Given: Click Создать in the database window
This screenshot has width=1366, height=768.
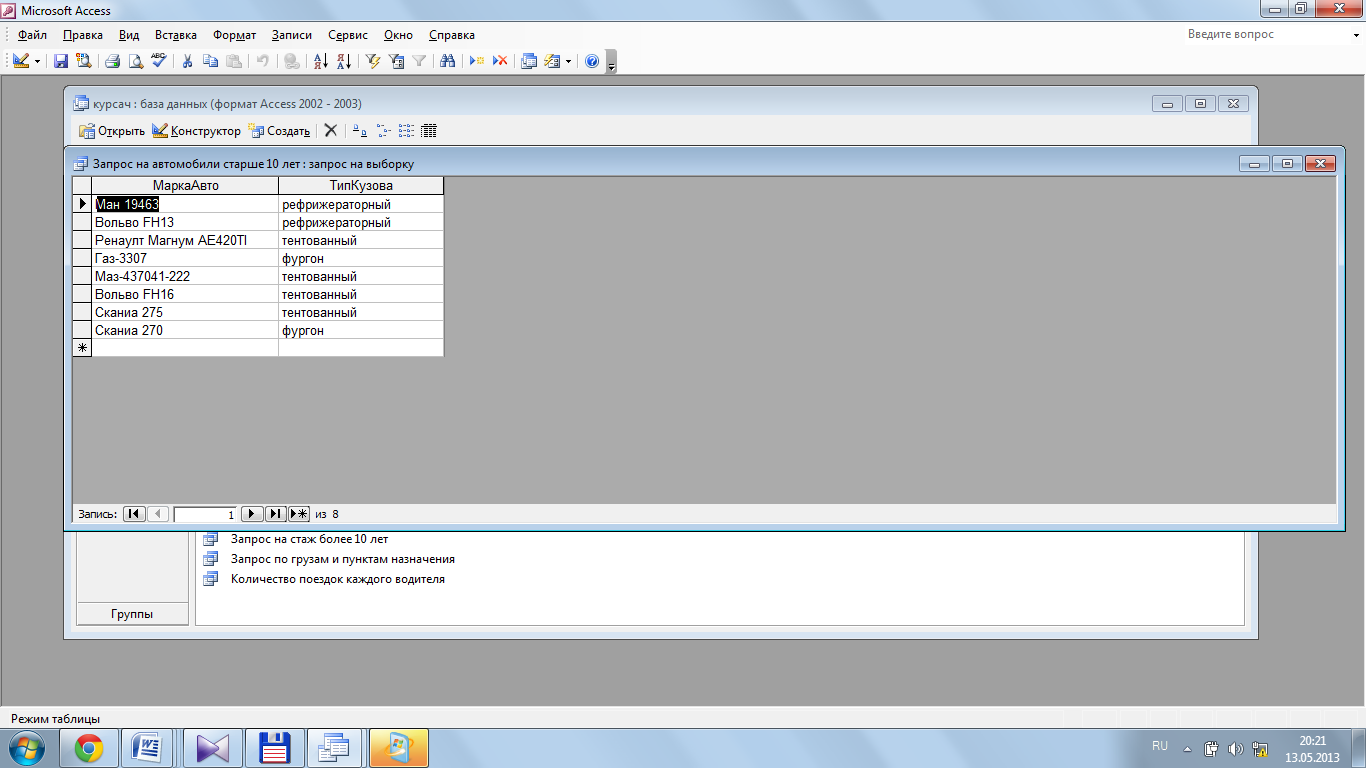Looking at the screenshot, I should coord(279,131).
